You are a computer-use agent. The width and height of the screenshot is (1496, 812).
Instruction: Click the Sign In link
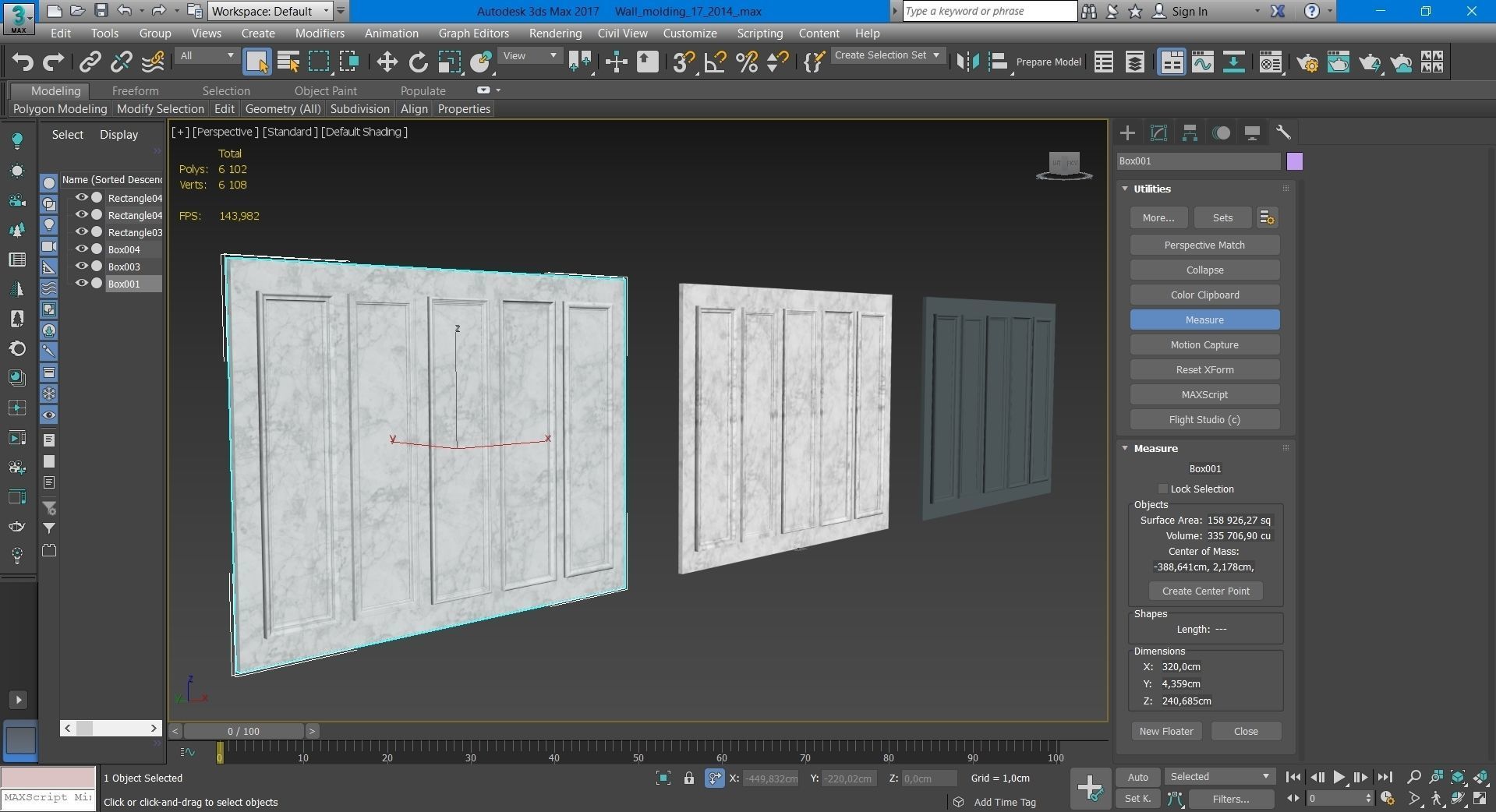(x=1189, y=11)
